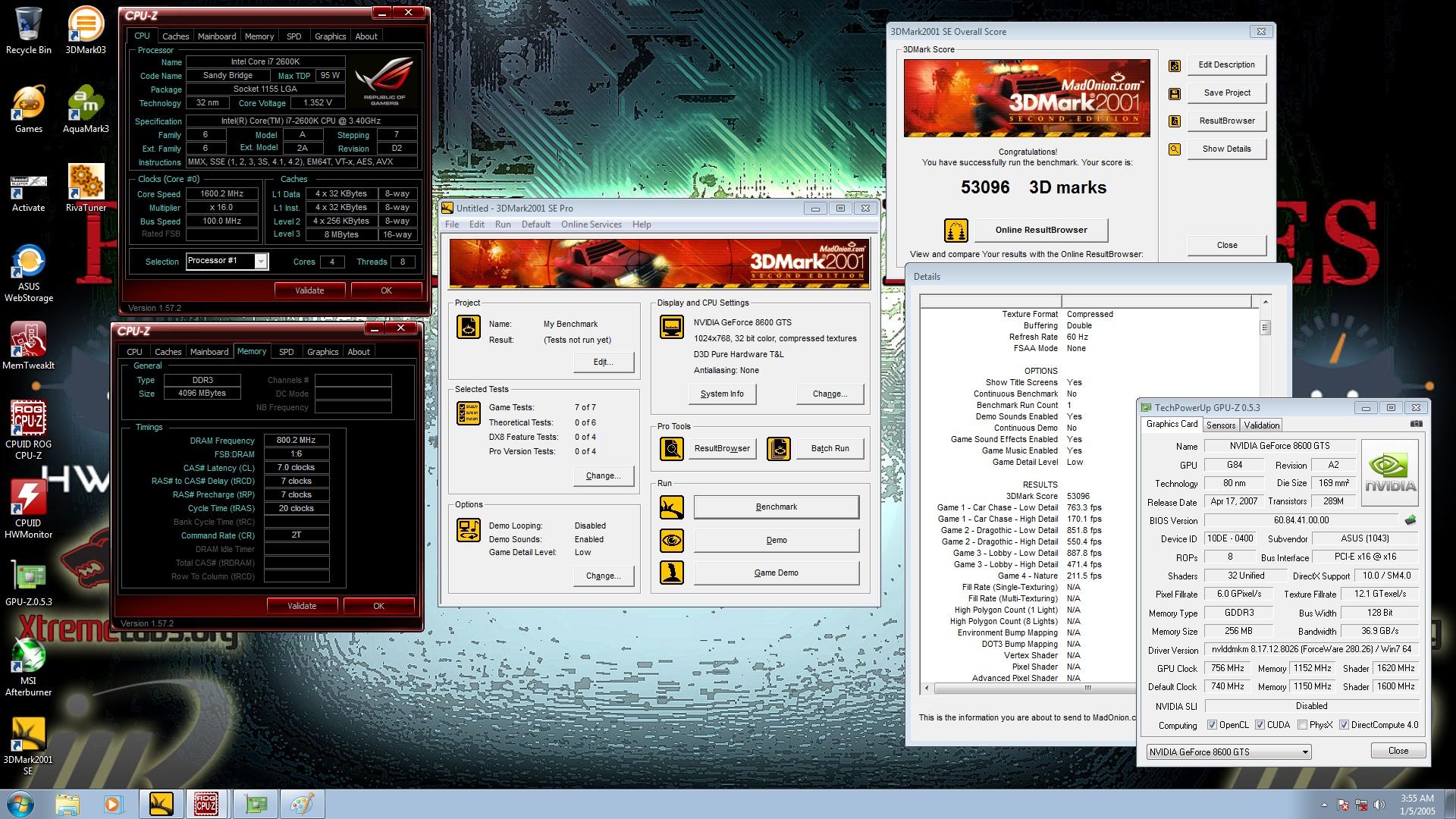Click the Selected Tests checklist icon
The image size is (1456, 819).
pos(469,413)
